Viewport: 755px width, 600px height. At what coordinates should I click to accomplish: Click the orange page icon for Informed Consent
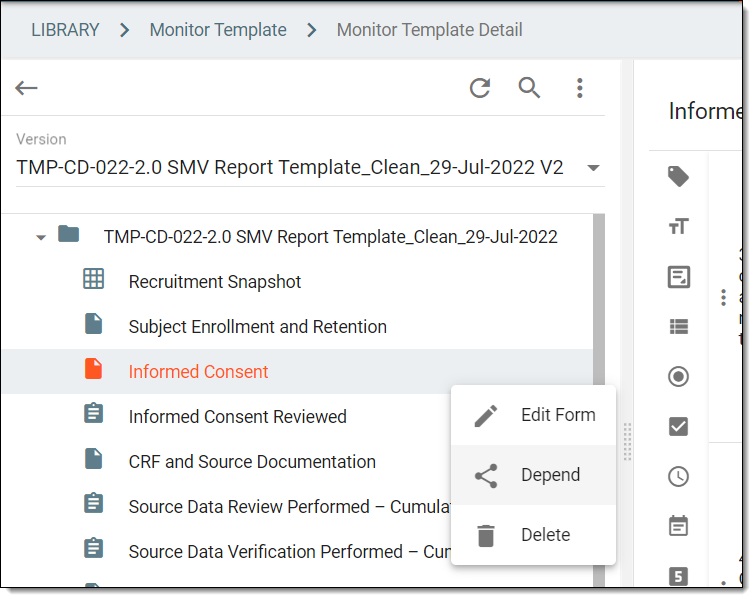pyautogui.click(x=93, y=369)
